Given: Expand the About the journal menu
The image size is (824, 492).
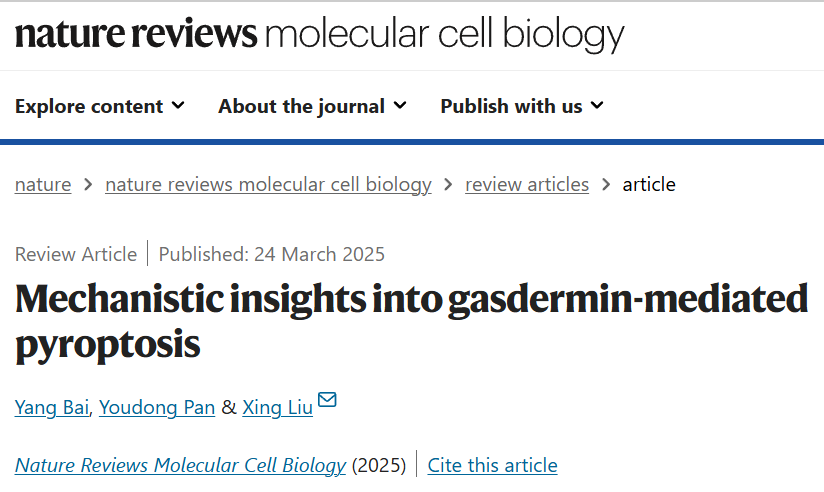Looking at the screenshot, I should 313,106.
